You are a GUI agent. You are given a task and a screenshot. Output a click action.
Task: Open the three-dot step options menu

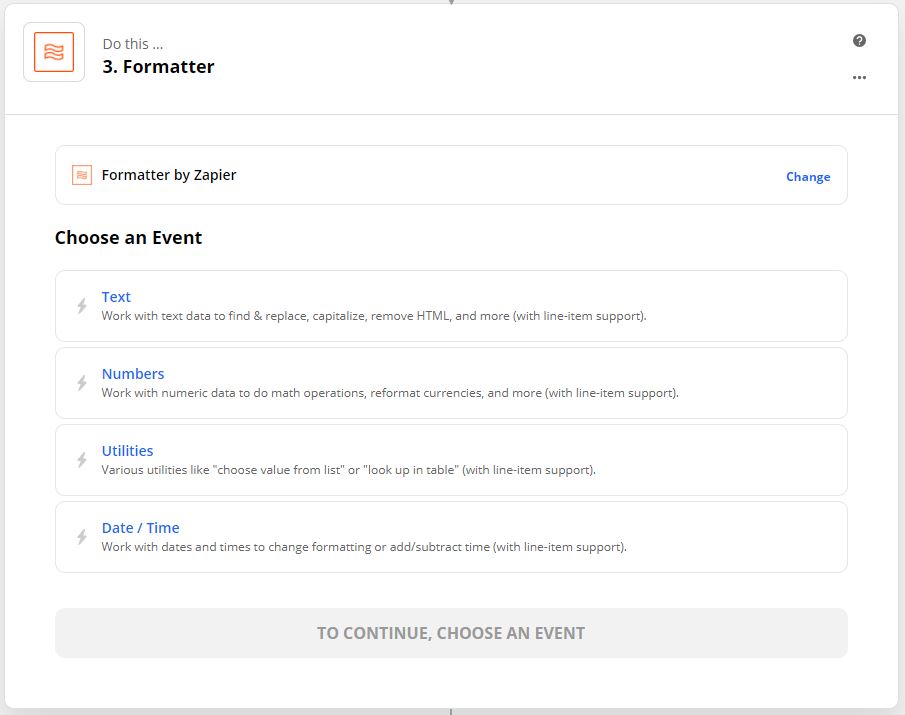click(859, 77)
